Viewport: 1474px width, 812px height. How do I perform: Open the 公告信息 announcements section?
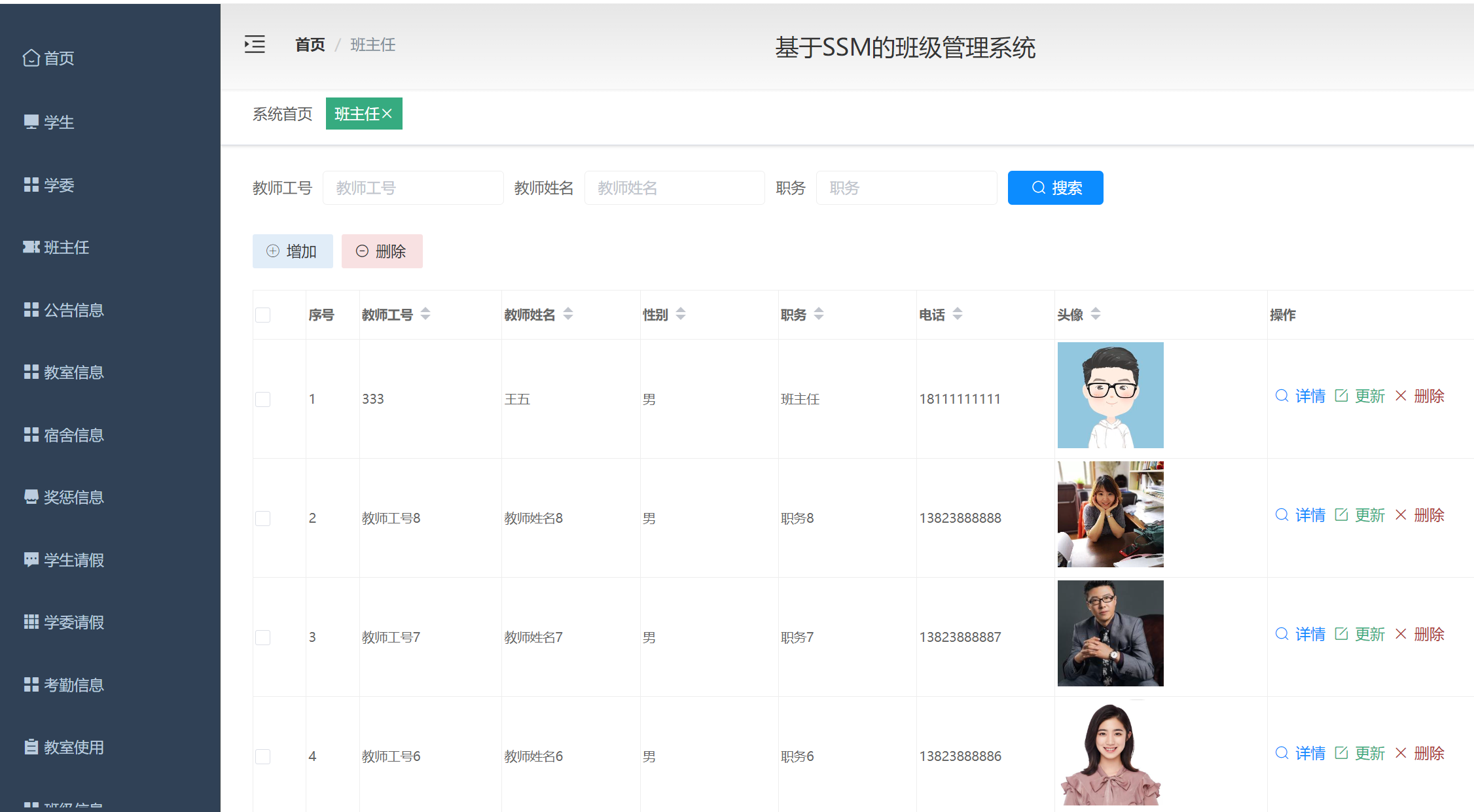(x=73, y=309)
